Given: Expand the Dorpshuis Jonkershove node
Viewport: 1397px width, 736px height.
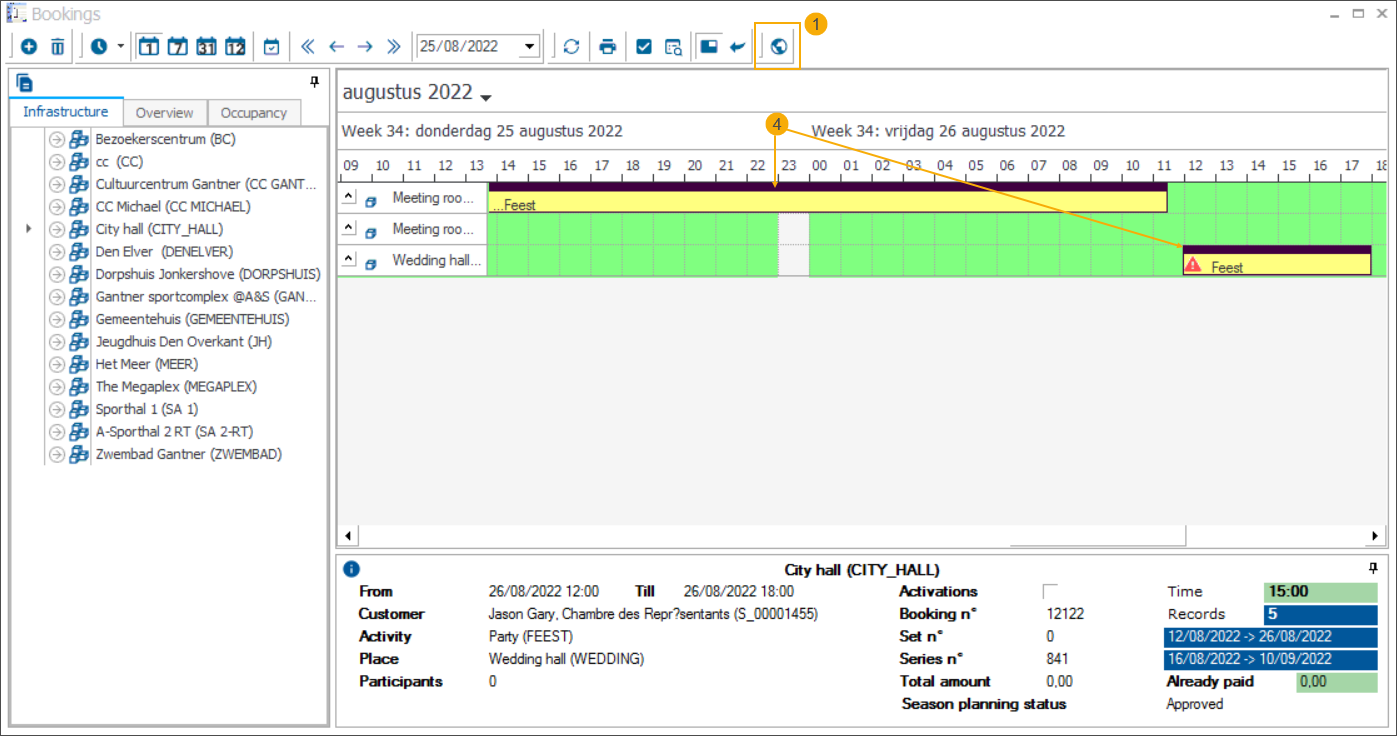Looking at the screenshot, I should click(x=56, y=274).
